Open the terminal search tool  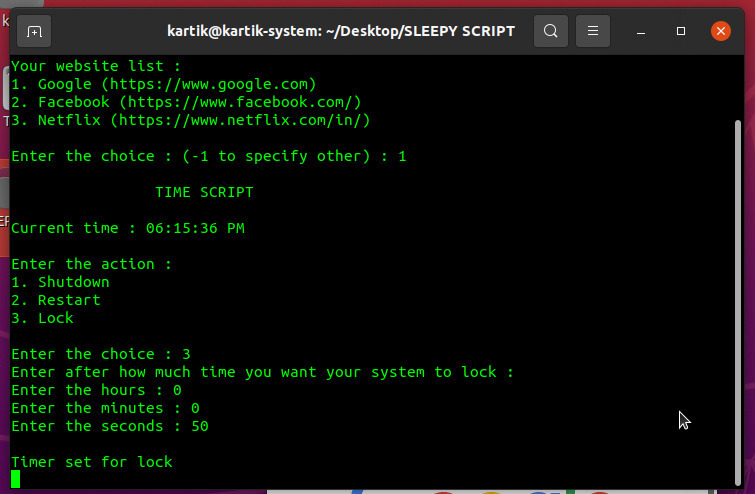[x=550, y=31]
